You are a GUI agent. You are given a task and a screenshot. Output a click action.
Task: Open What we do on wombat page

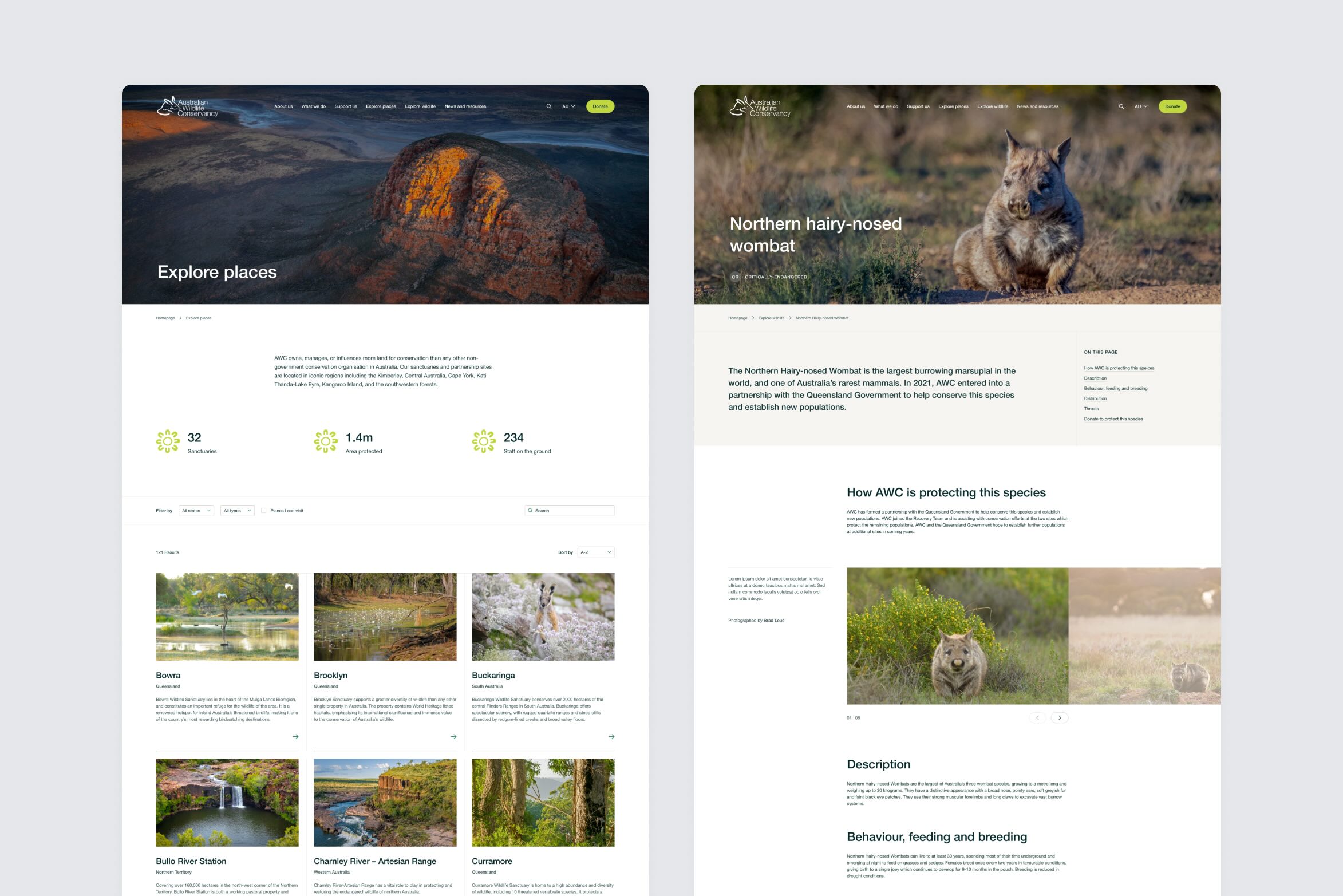[886, 106]
